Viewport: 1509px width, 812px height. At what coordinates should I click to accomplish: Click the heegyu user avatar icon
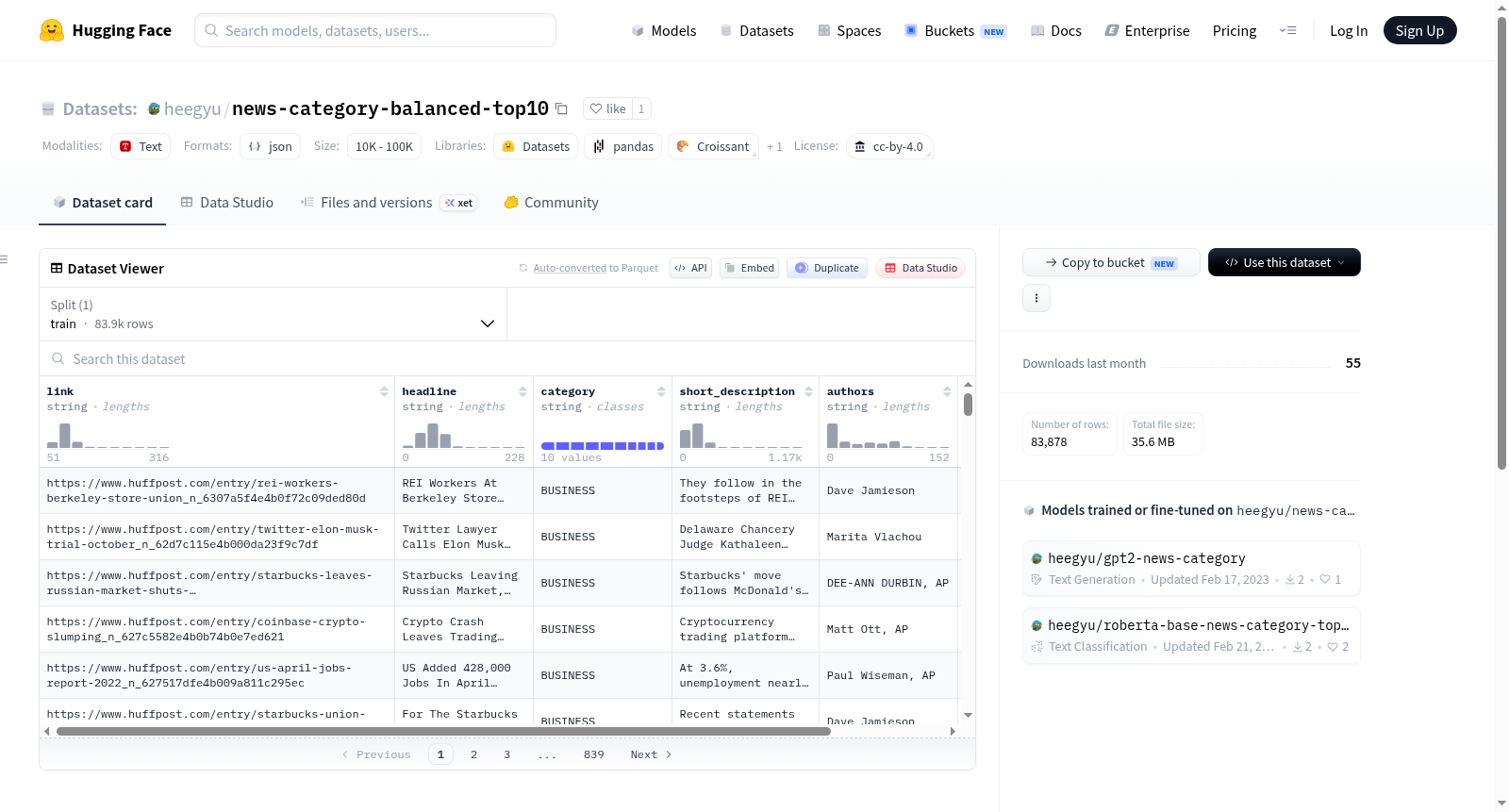pyautogui.click(x=154, y=108)
